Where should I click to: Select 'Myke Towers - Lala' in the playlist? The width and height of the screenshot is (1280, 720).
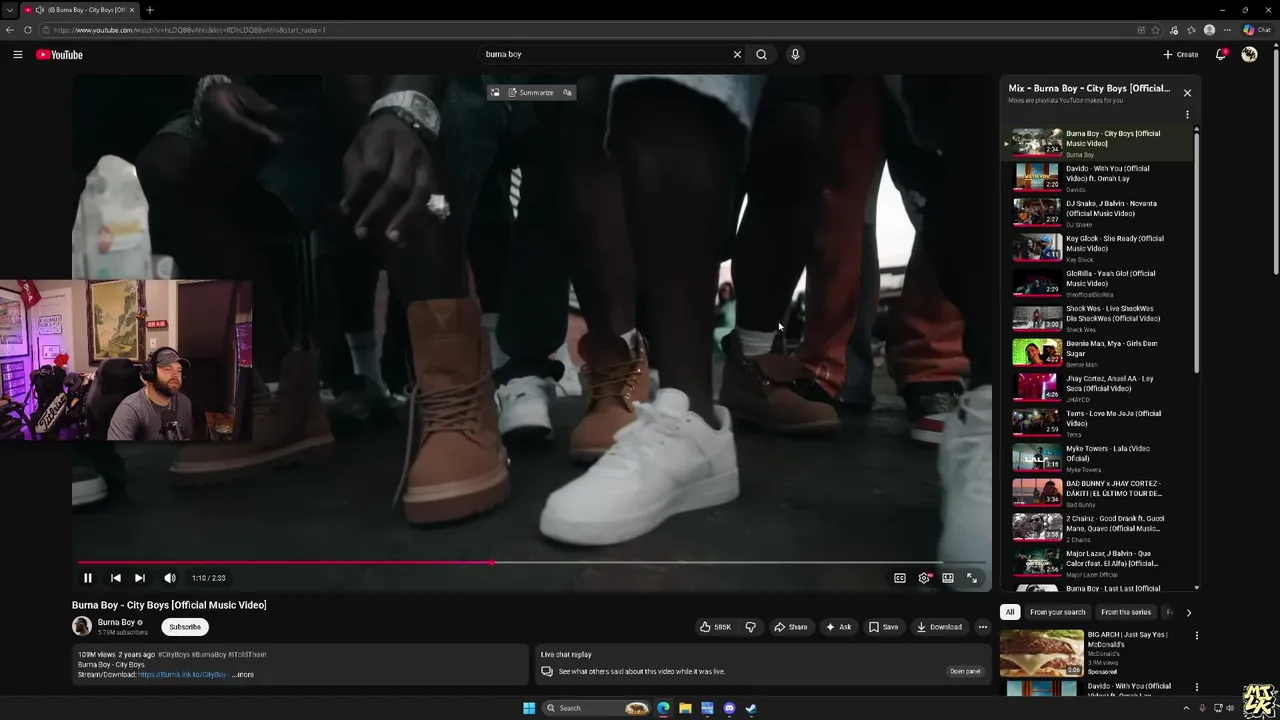coord(1097,457)
